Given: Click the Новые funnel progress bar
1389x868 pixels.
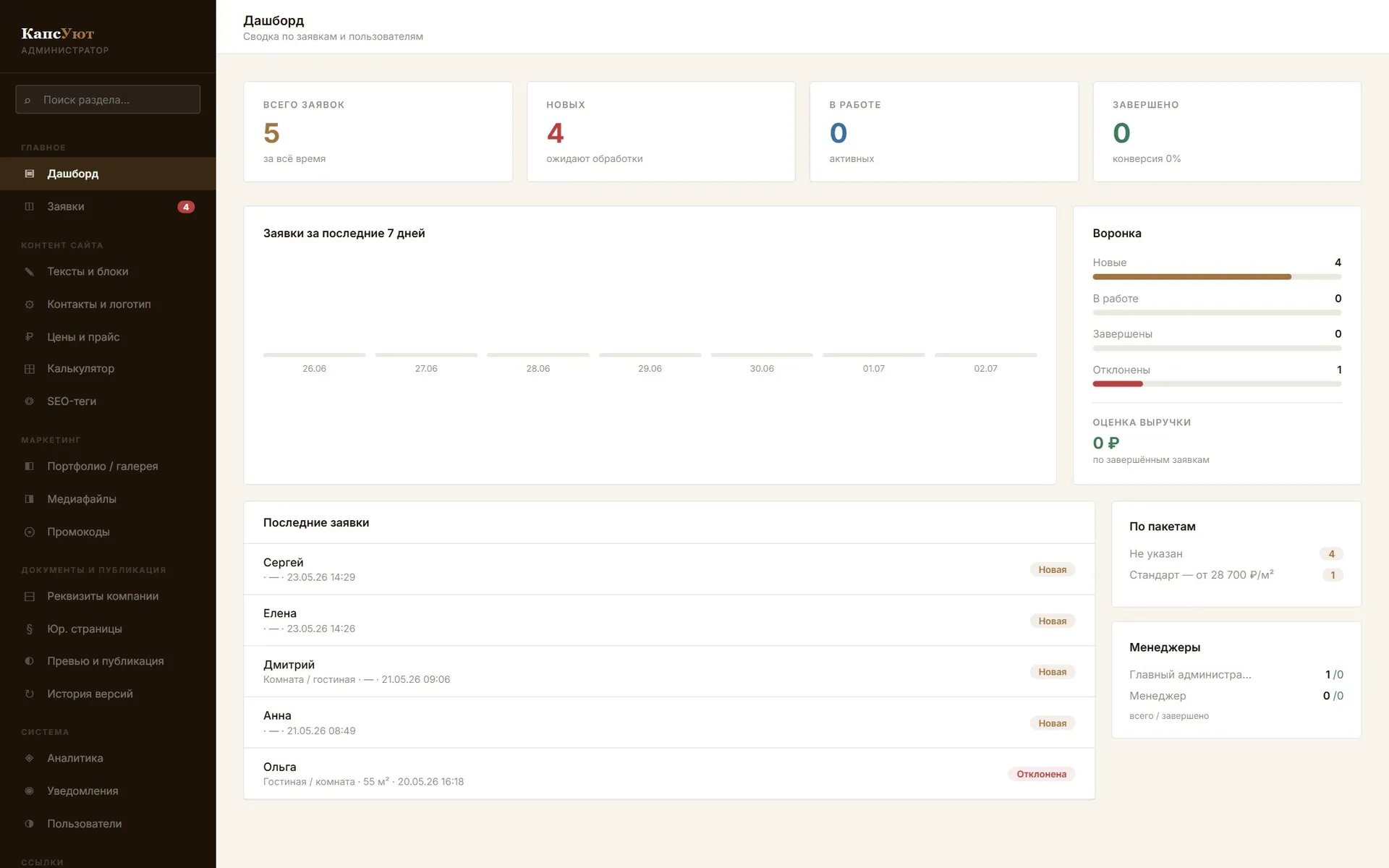Looking at the screenshot, I should pos(1217,277).
